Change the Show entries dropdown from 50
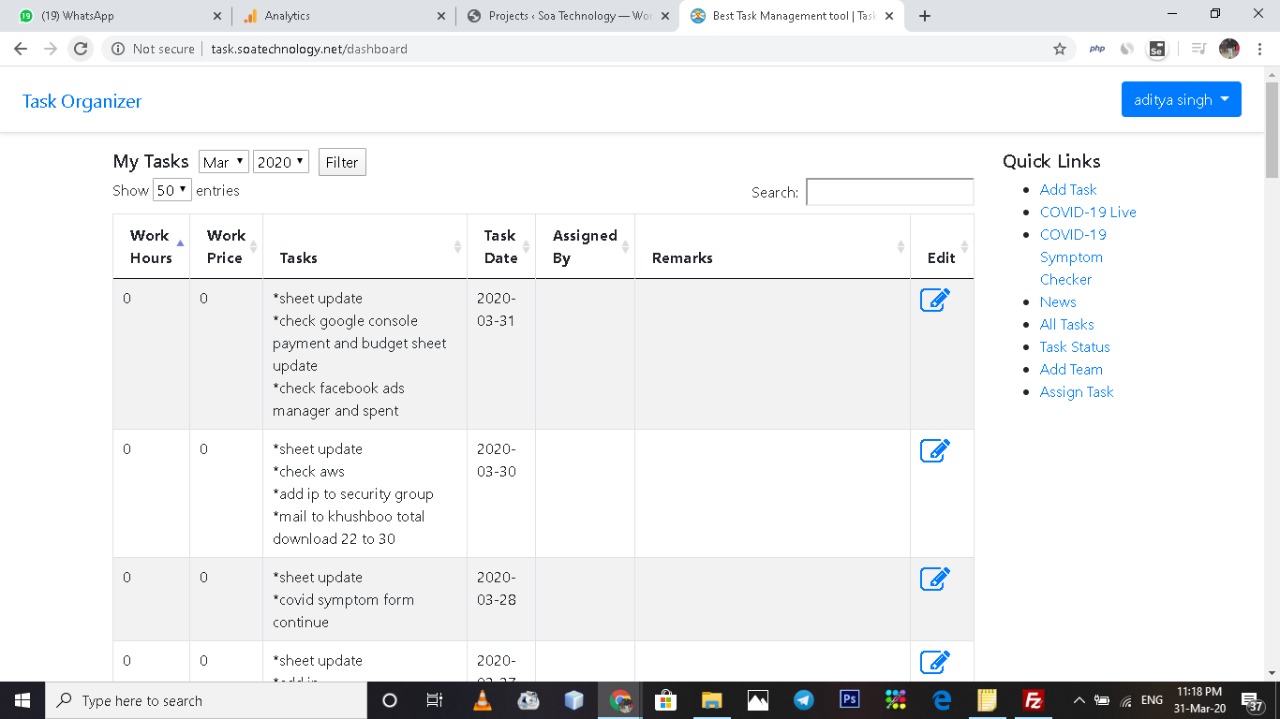Image resolution: width=1280 pixels, height=719 pixels. tap(171, 190)
